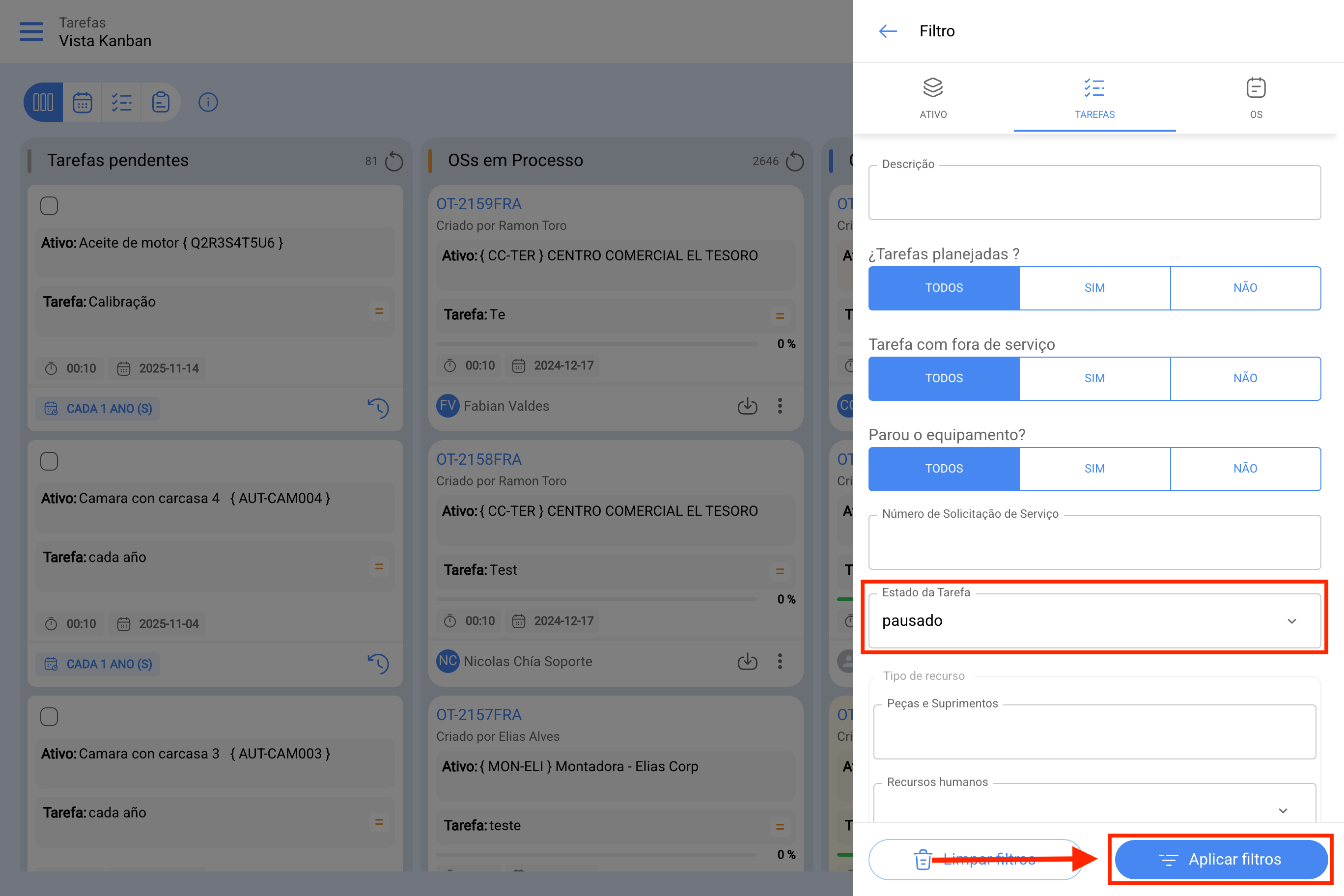
Task: Open more options for OT-2158FRA card
Action: (x=780, y=661)
